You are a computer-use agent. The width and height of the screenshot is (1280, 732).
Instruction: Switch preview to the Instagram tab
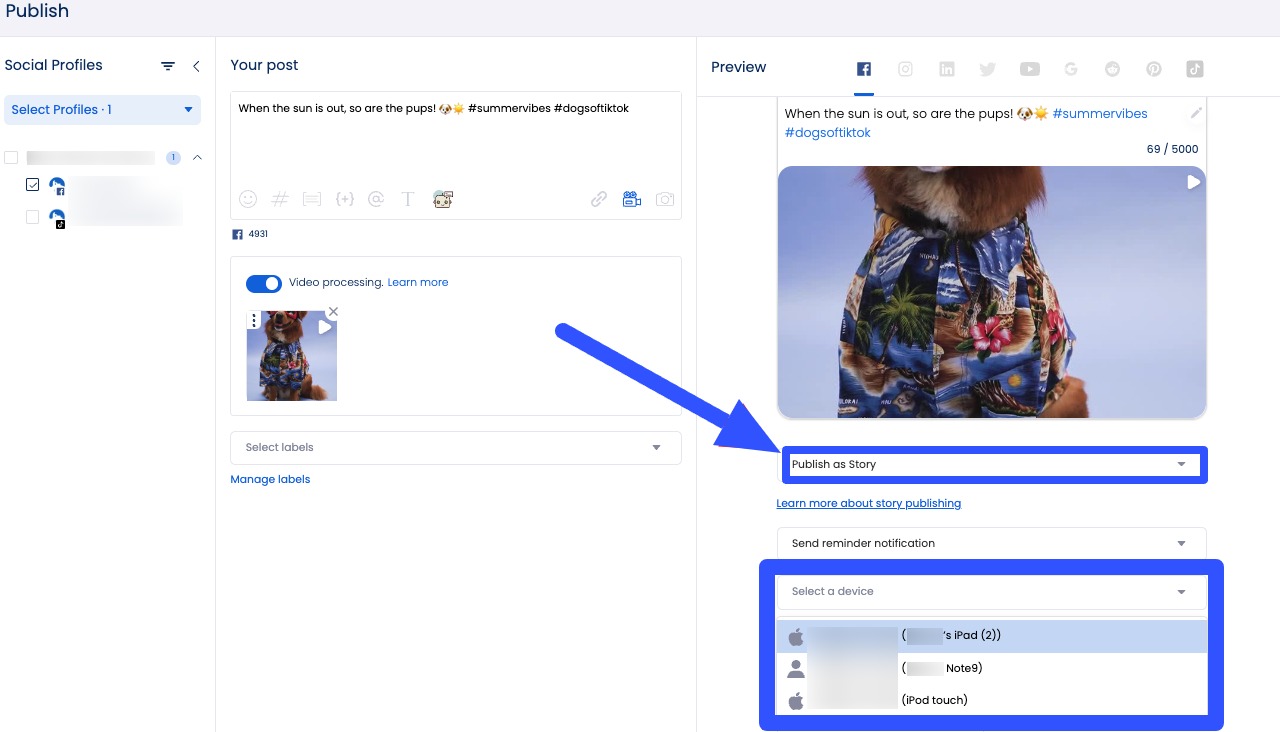(x=905, y=68)
